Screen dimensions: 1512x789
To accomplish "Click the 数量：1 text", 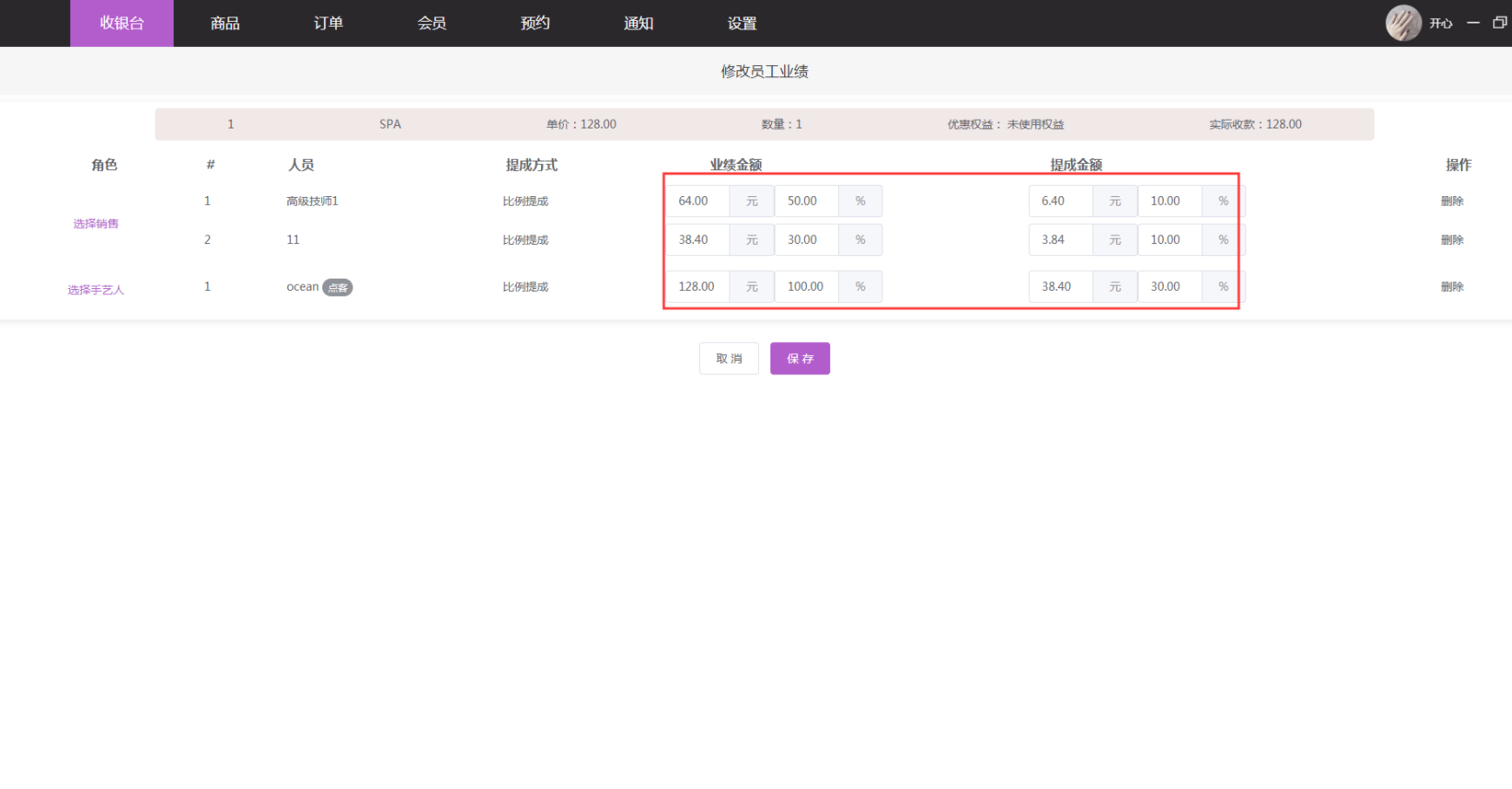I will [782, 124].
